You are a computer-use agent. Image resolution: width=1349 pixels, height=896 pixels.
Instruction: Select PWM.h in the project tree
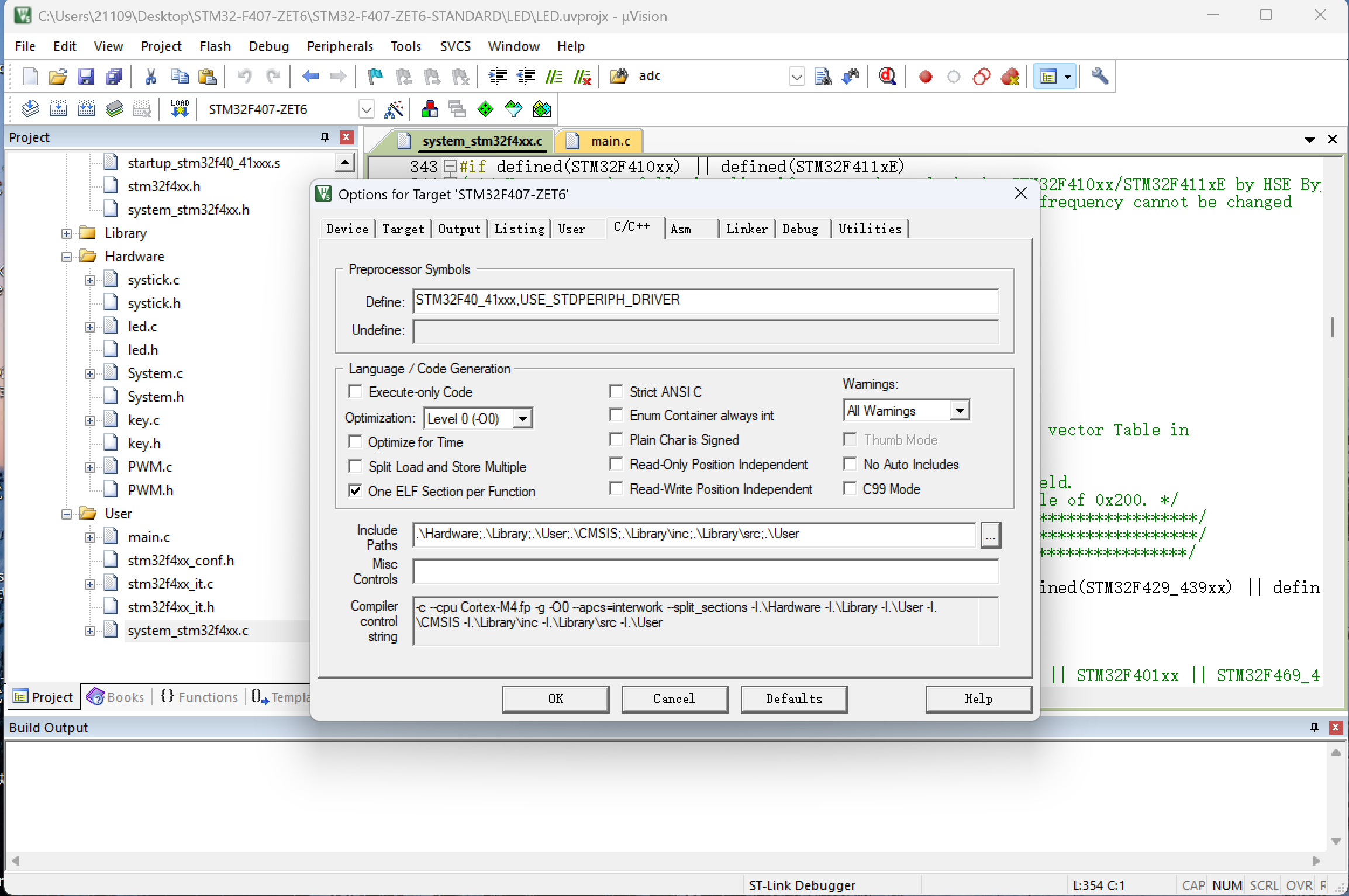151,490
